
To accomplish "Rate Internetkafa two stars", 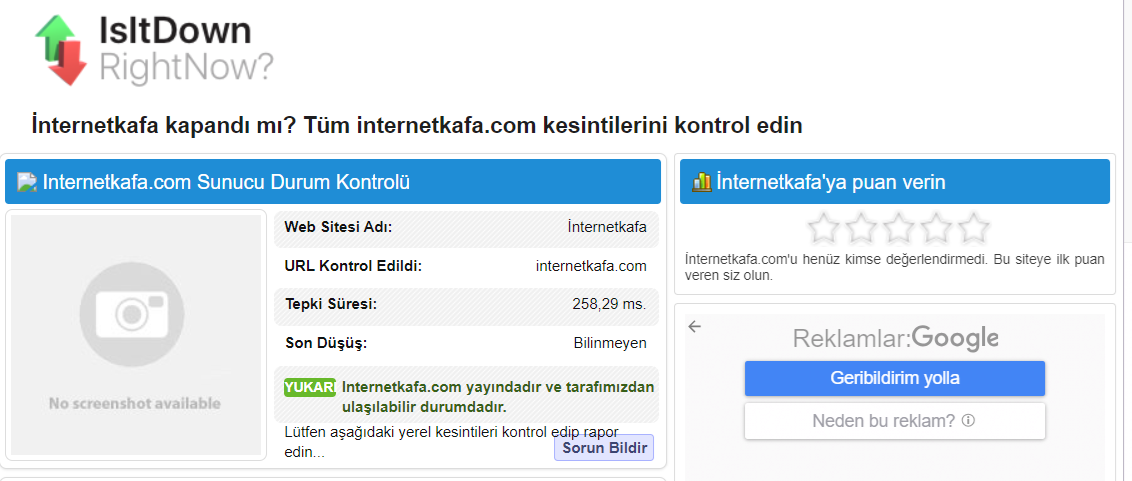I will pyautogui.click(x=861, y=229).
